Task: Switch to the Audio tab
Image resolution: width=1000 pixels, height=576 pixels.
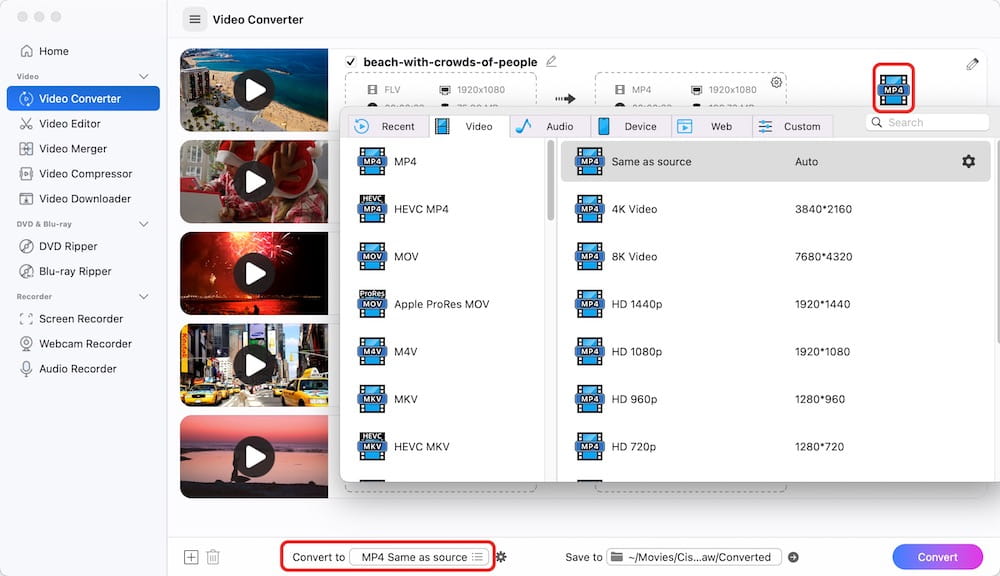Action: [x=551, y=126]
